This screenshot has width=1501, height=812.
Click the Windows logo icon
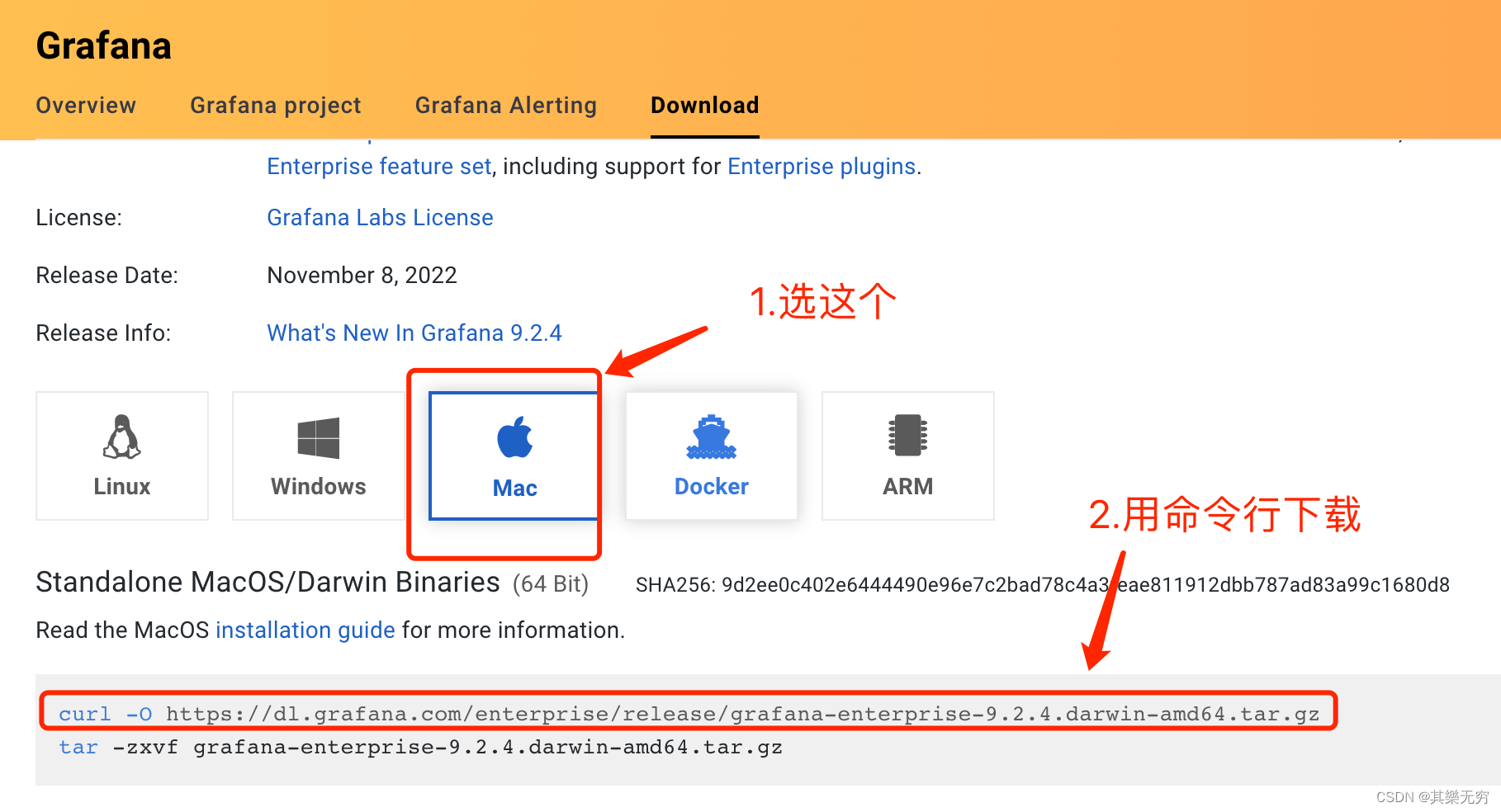point(319,437)
